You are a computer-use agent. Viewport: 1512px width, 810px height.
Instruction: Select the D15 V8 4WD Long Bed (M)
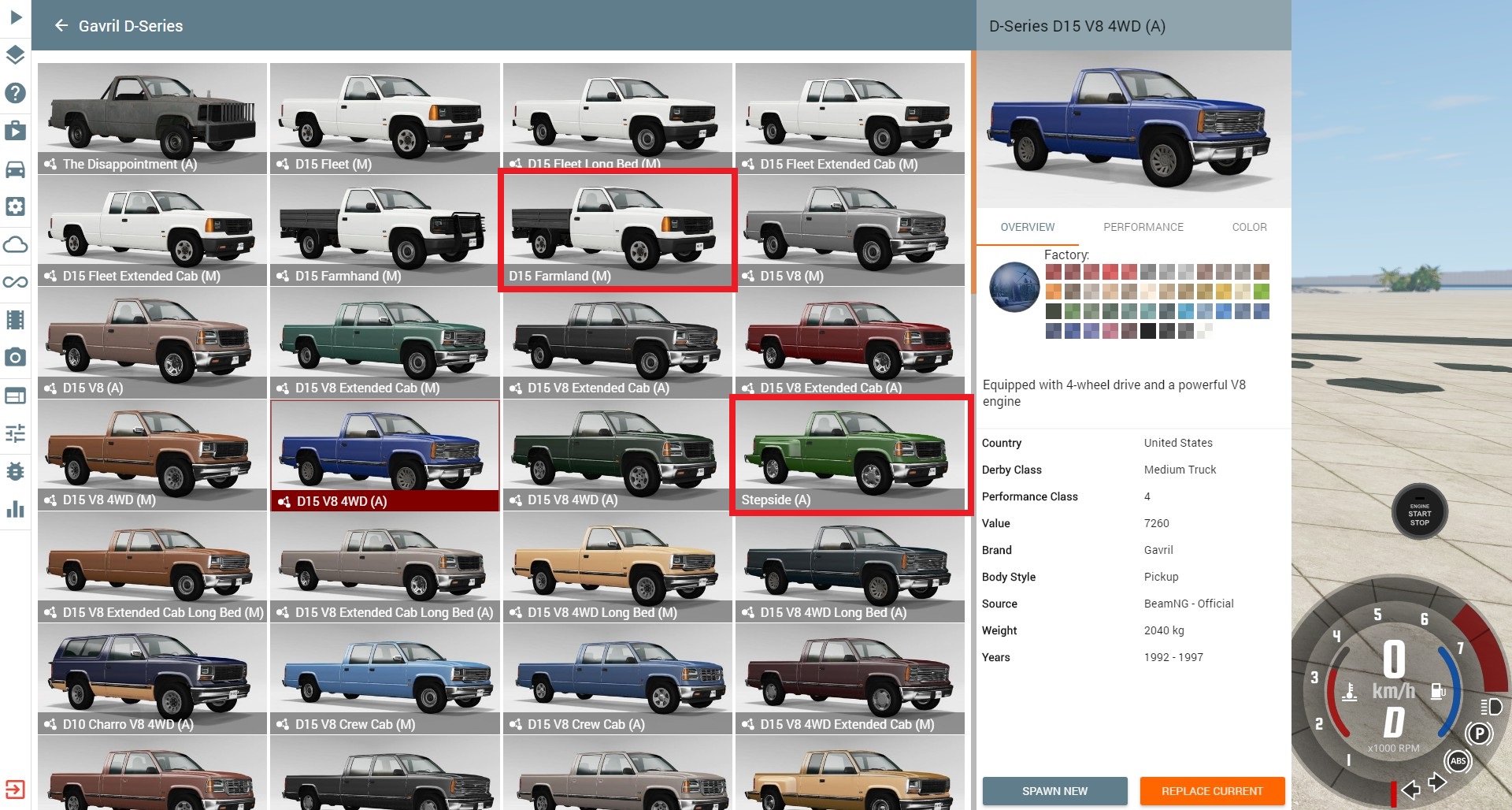click(x=617, y=567)
